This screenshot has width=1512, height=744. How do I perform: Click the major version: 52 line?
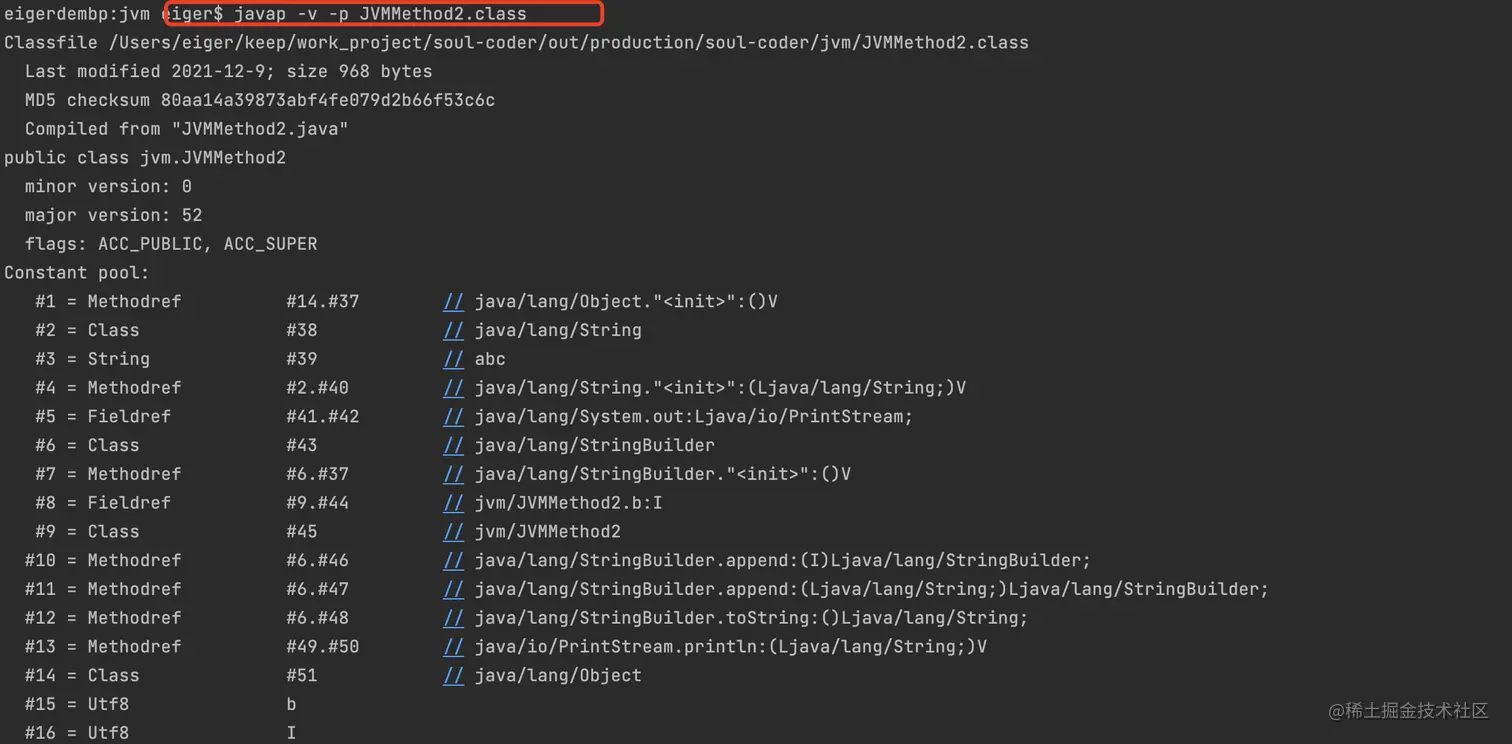click(x=114, y=215)
